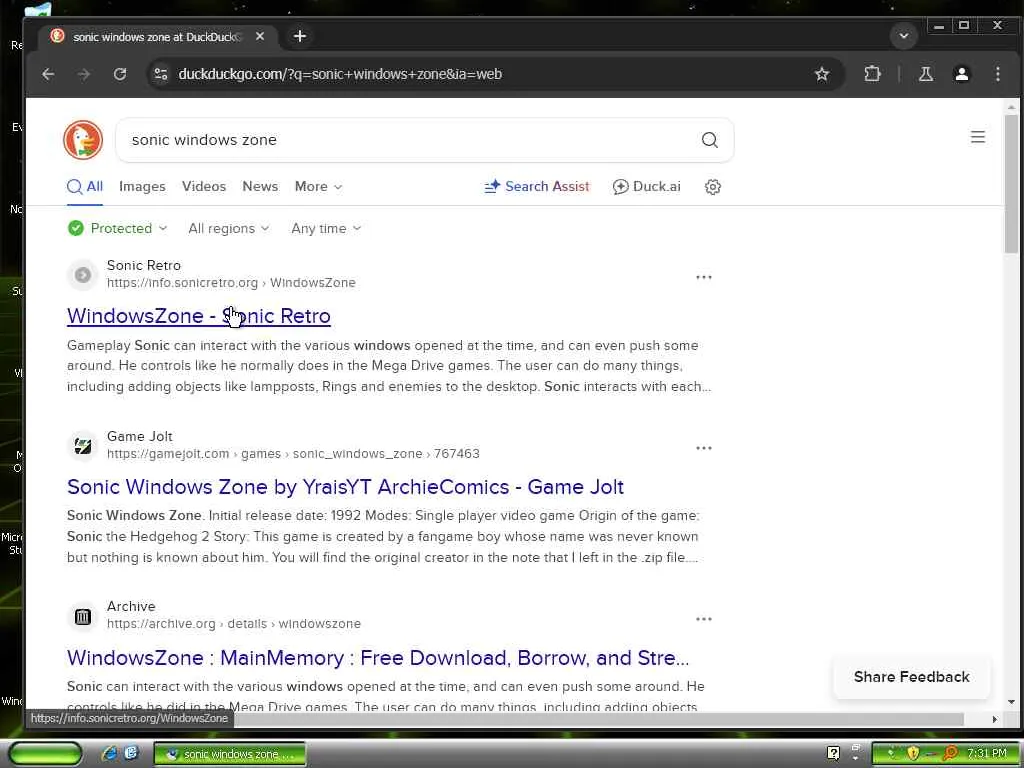Click the taskbar sonic windows zone button

(x=229, y=754)
